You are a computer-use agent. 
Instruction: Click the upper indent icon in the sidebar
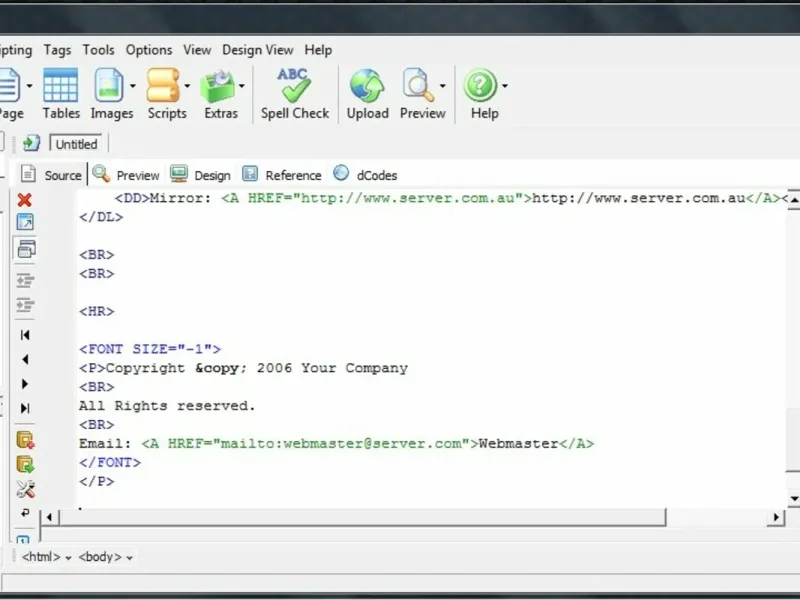[x=25, y=280]
